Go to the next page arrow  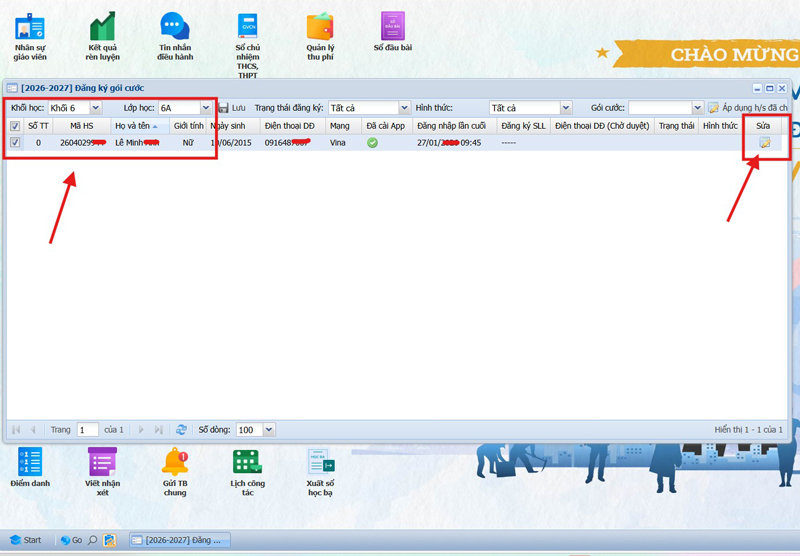pos(141,429)
